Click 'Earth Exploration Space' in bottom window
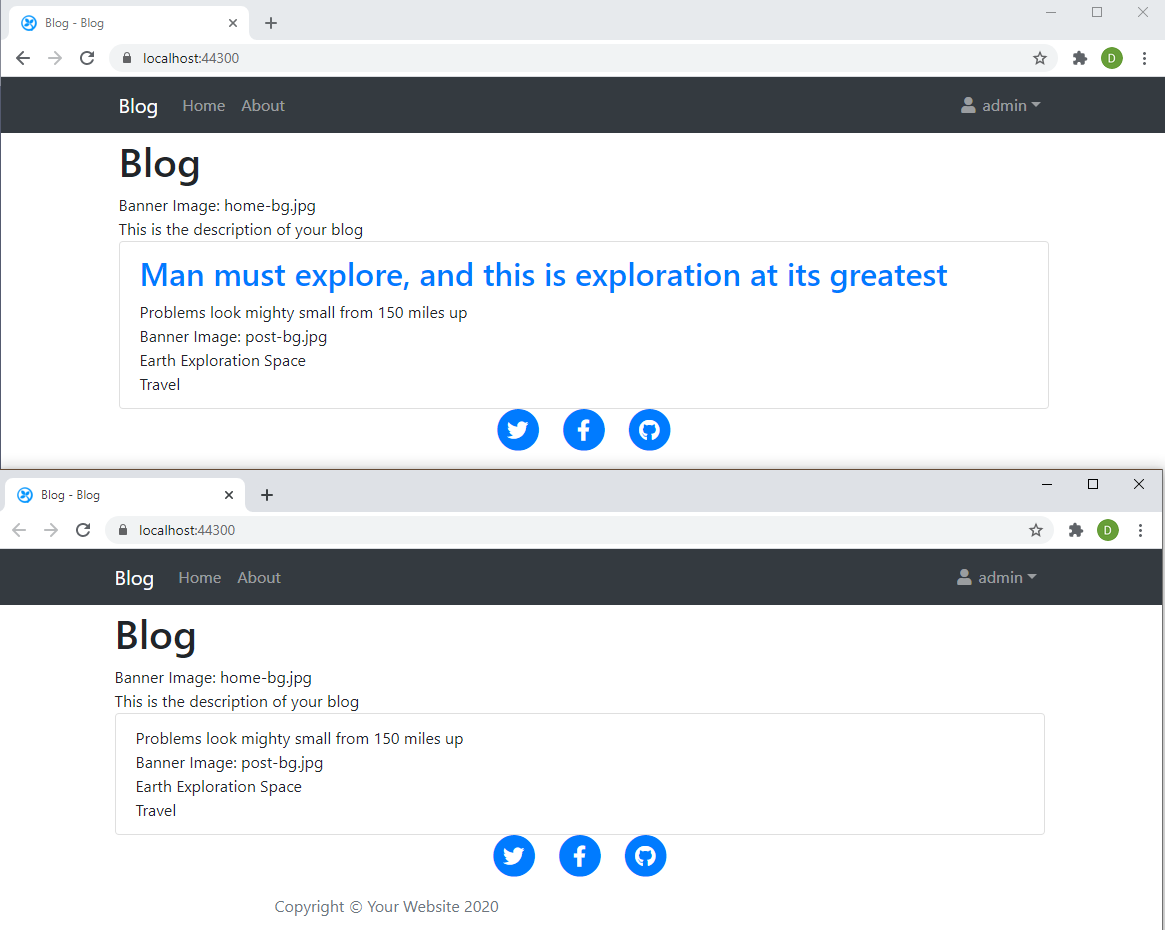This screenshot has width=1165, height=930. (x=218, y=787)
